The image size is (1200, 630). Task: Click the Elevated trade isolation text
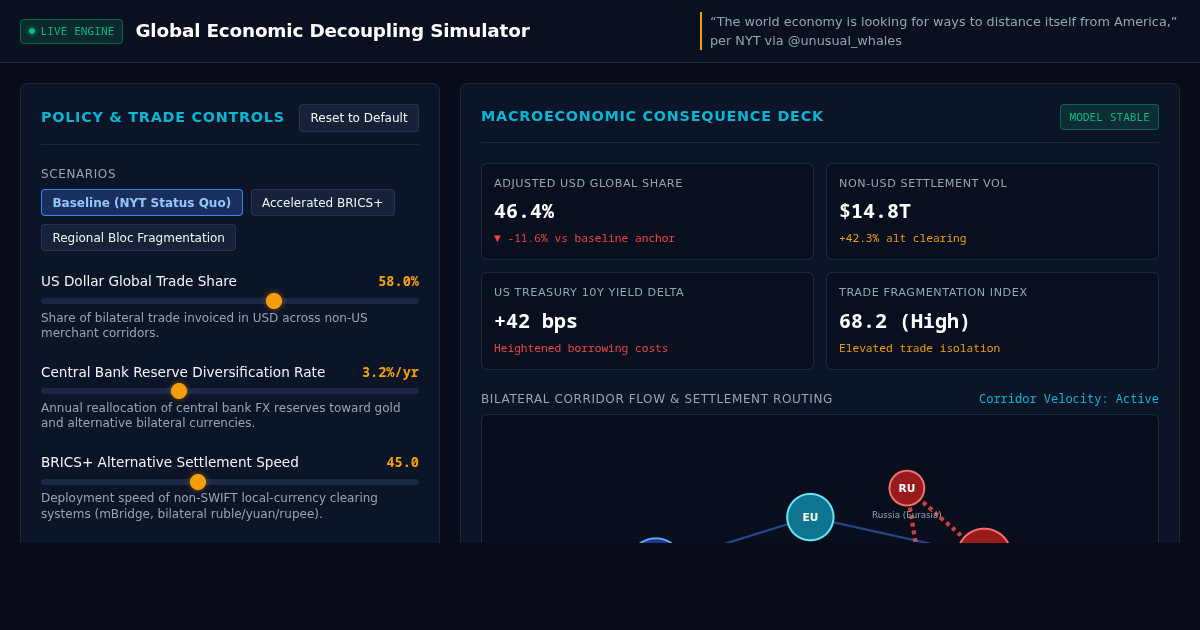(x=920, y=349)
